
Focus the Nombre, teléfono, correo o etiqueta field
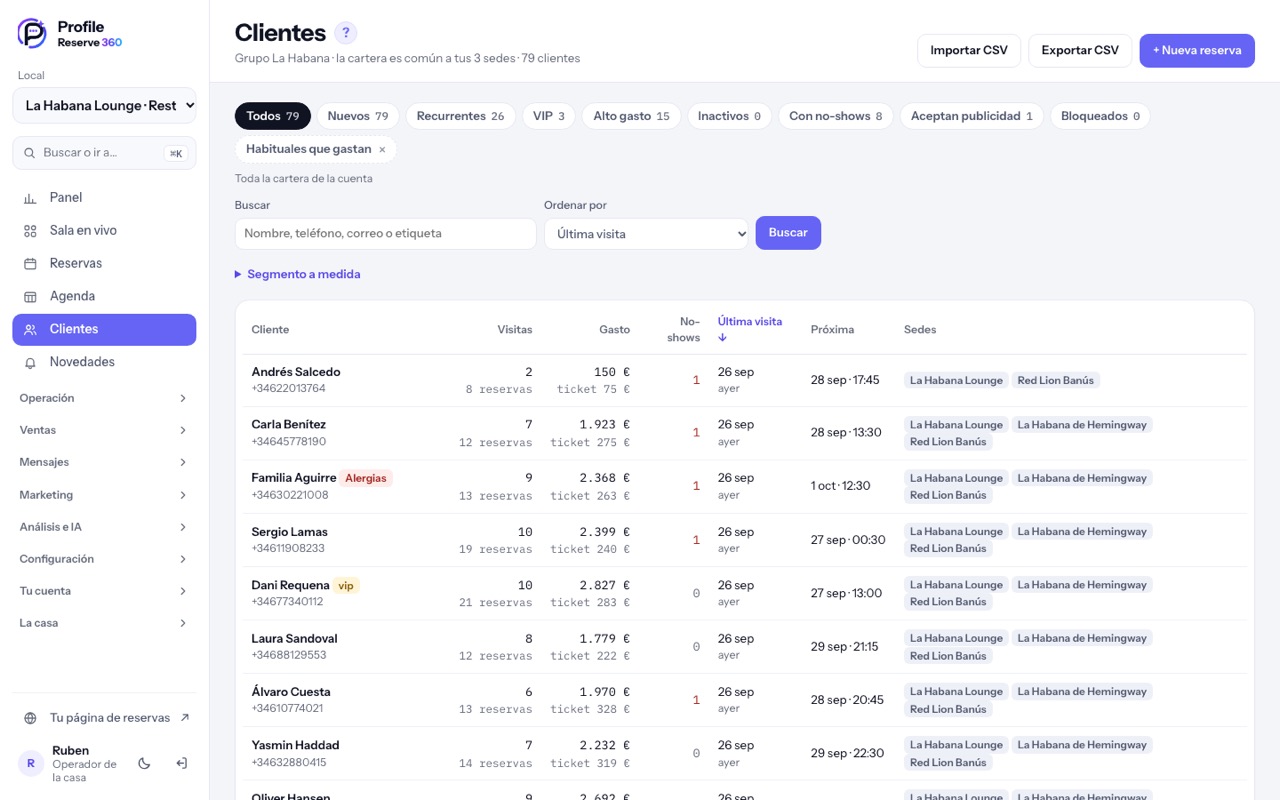click(386, 233)
